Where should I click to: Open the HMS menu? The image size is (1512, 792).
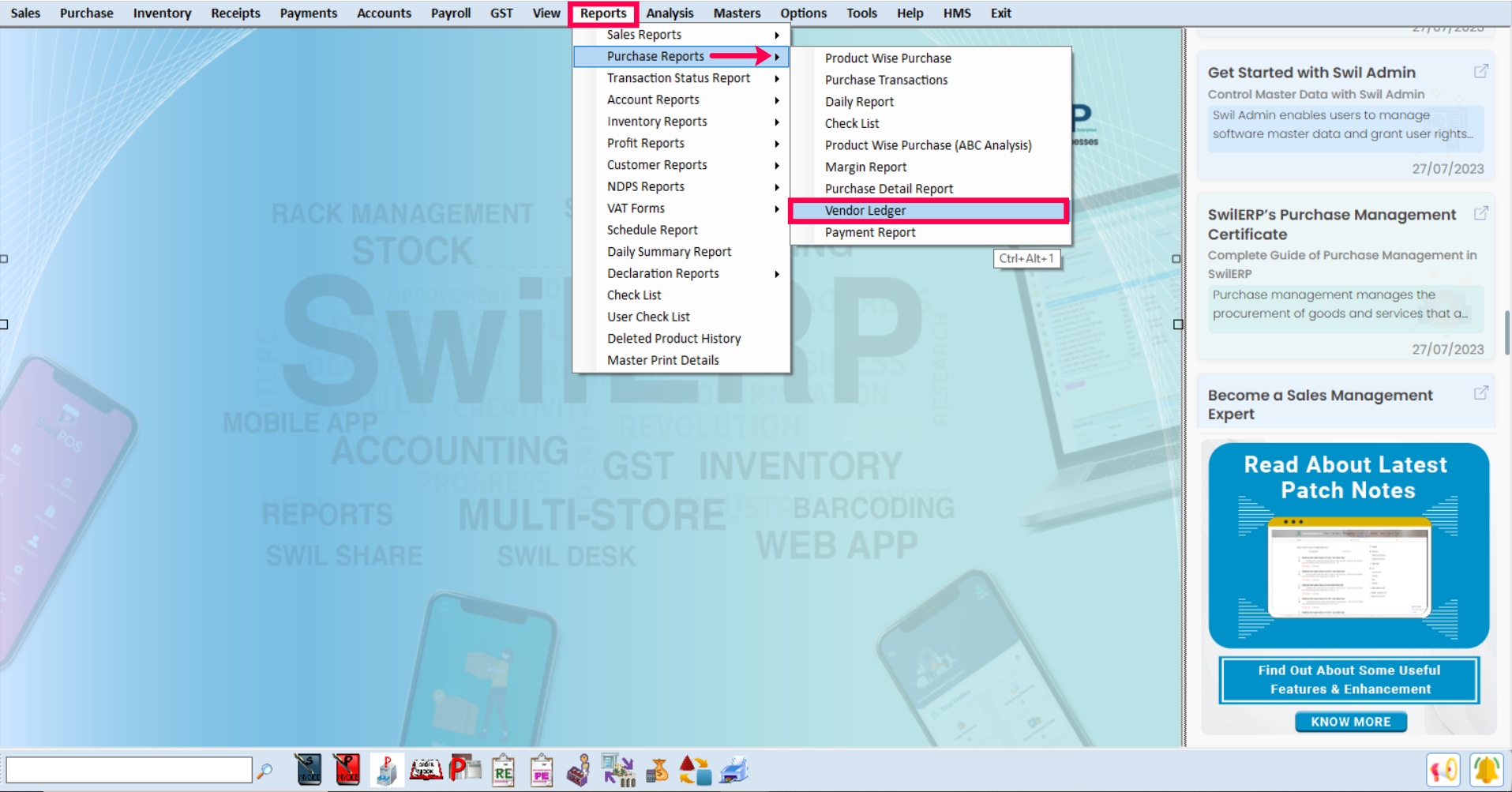point(957,13)
